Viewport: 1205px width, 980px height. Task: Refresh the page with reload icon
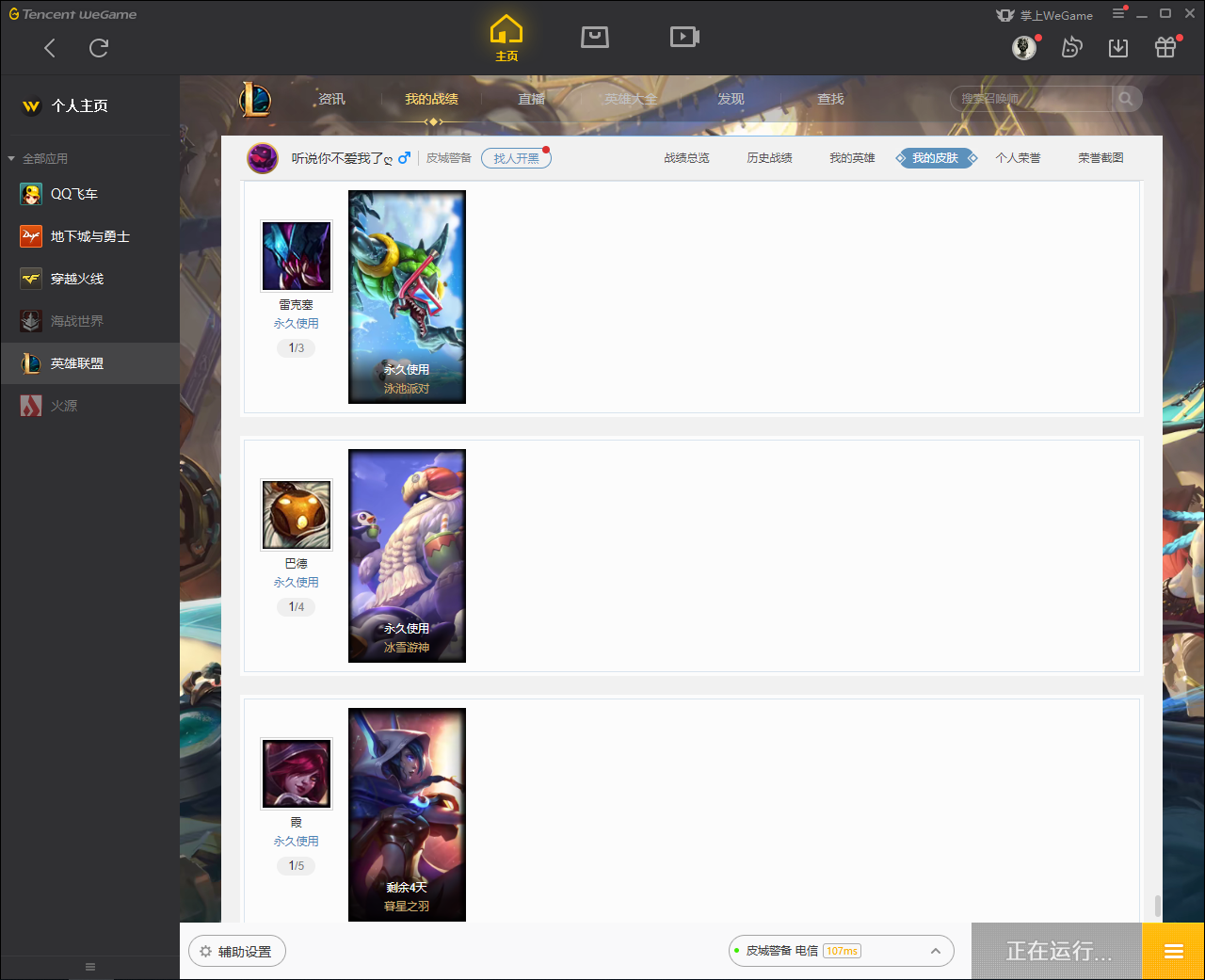99,48
